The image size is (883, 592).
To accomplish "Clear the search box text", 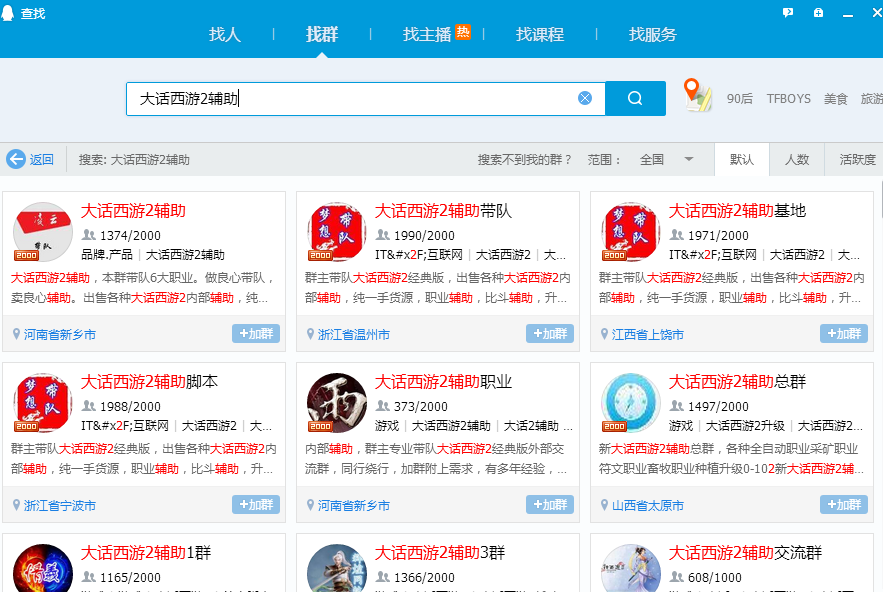I will pos(585,98).
